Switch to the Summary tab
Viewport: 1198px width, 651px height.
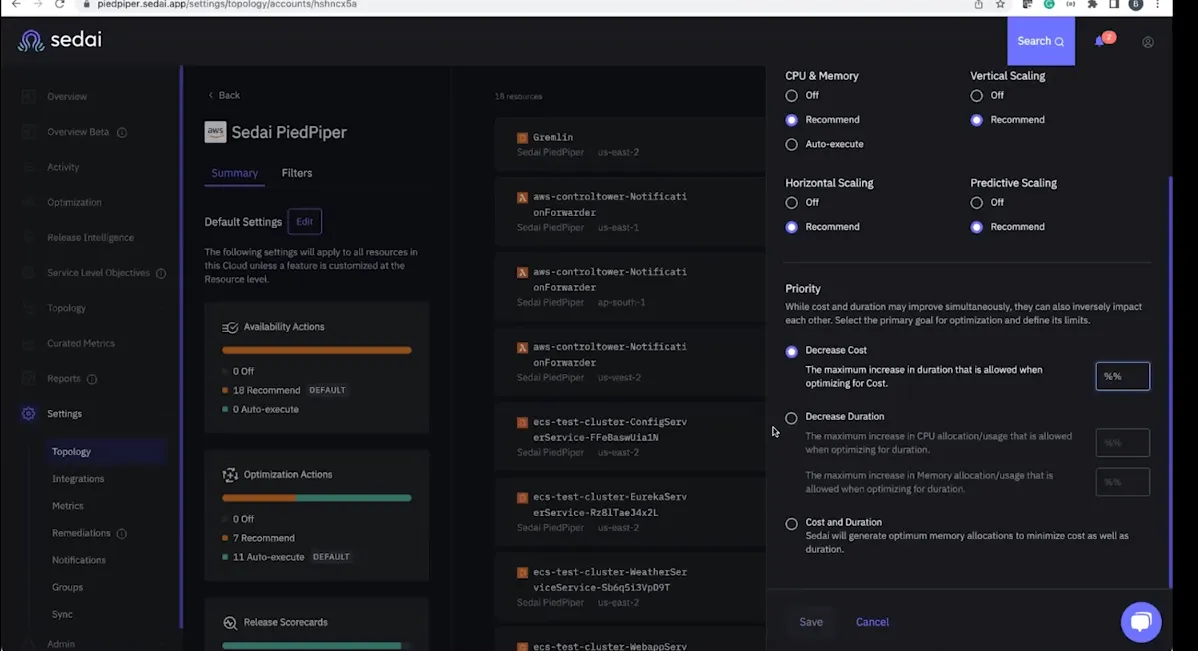coord(235,173)
